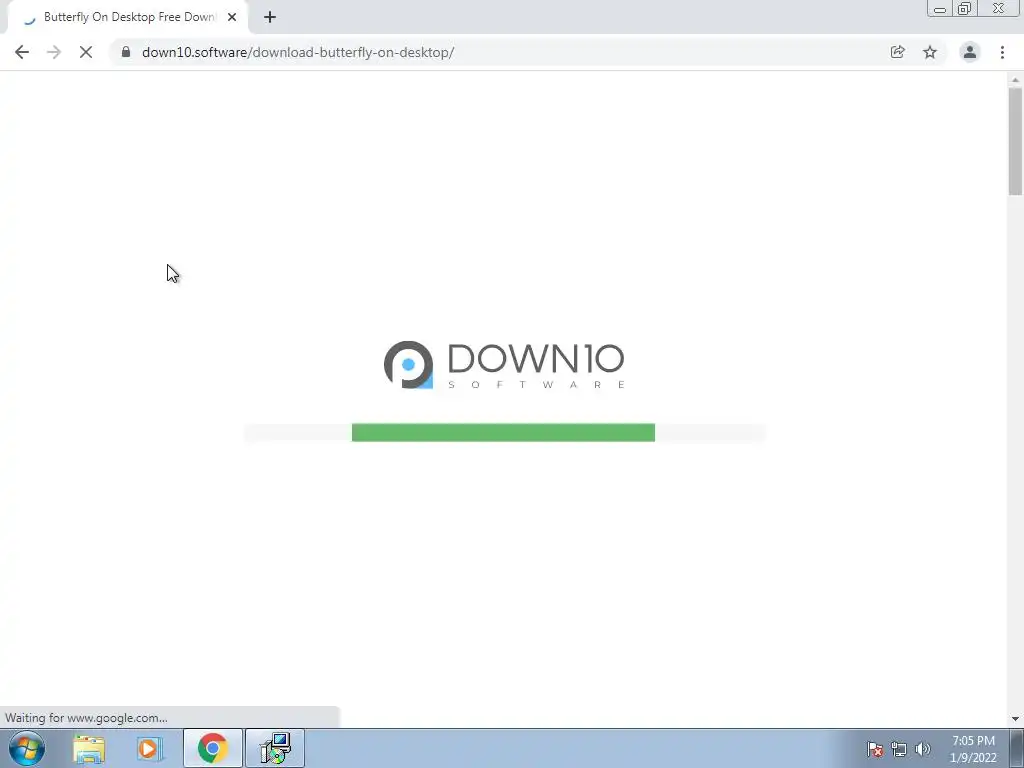Open a new browser tab
The height and width of the screenshot is (768, 1024).
270,17
